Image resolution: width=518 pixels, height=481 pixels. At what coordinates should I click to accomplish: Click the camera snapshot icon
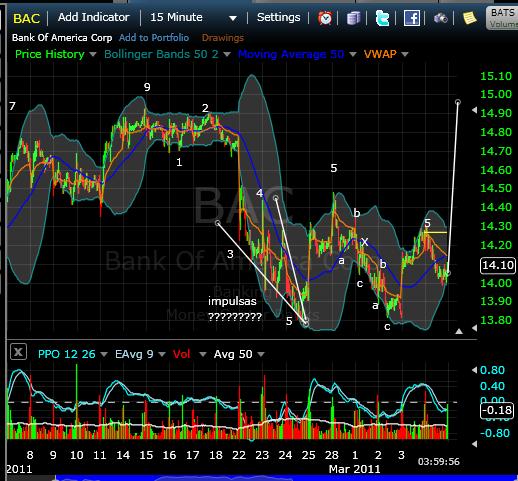pyautogui.click(x=440, y=18)
